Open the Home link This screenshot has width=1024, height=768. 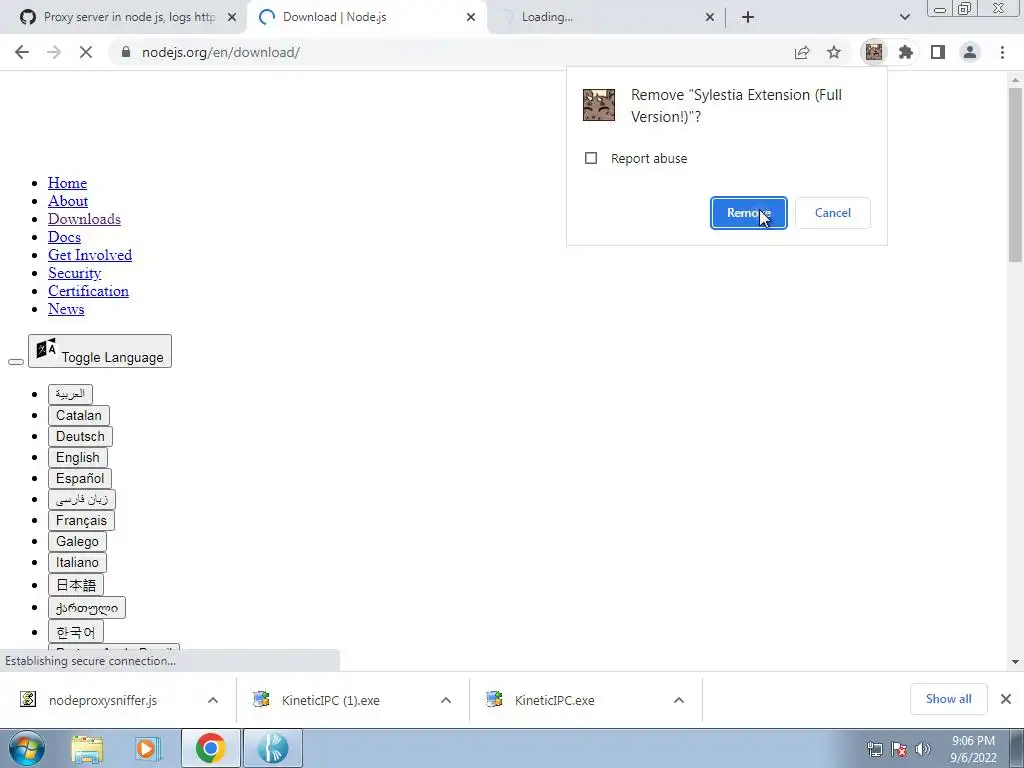tap(67, 183)
